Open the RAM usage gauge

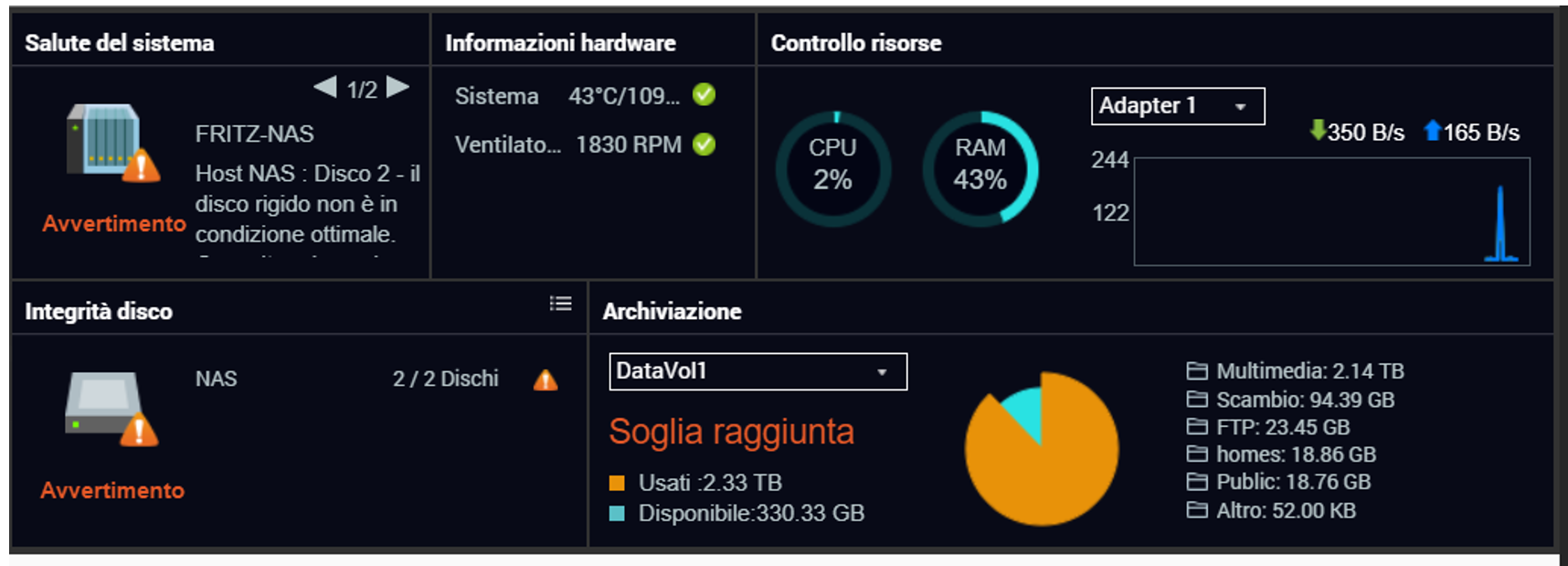coord(980,169)
